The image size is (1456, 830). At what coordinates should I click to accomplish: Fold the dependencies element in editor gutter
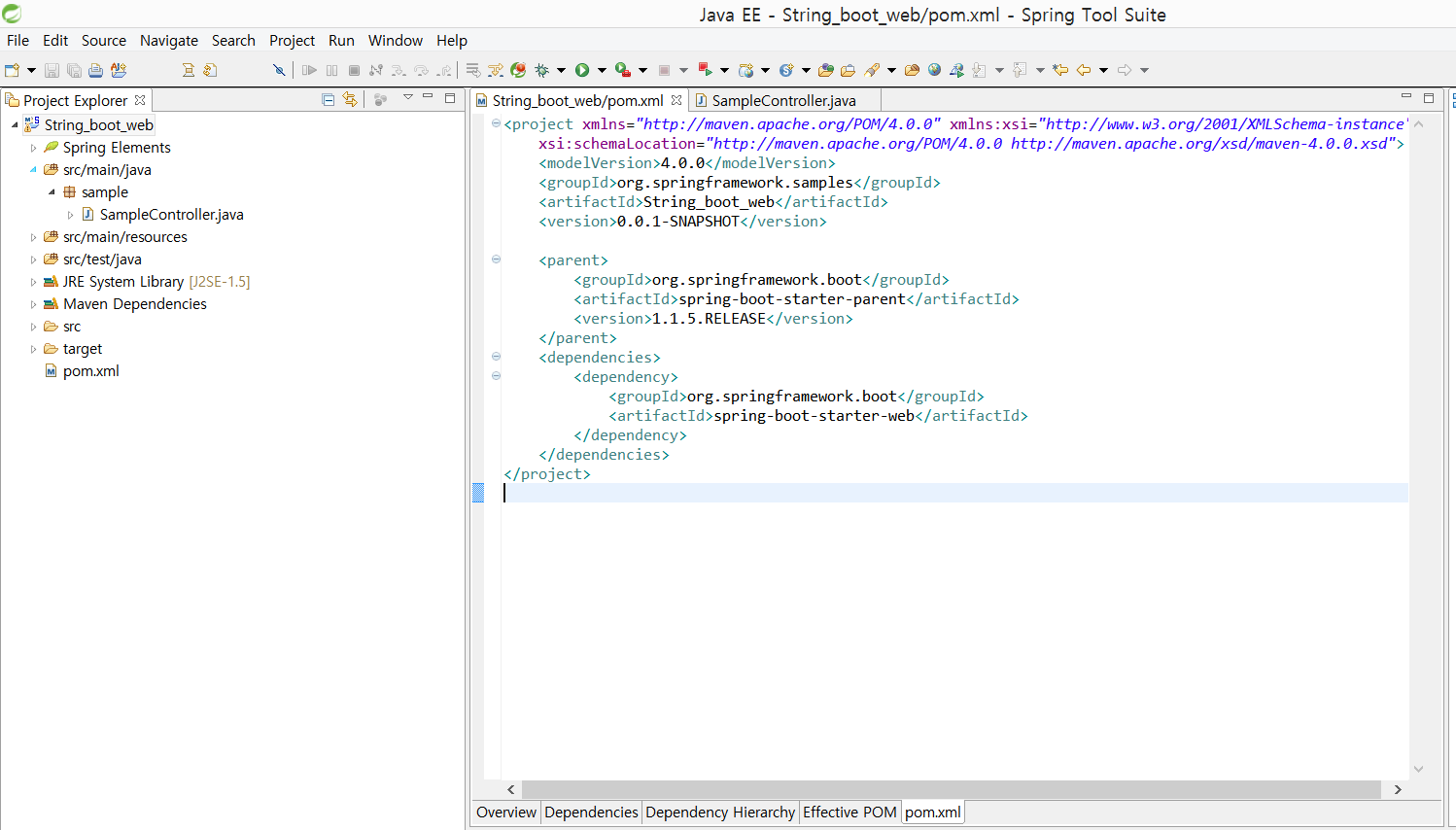click(496, 357)
